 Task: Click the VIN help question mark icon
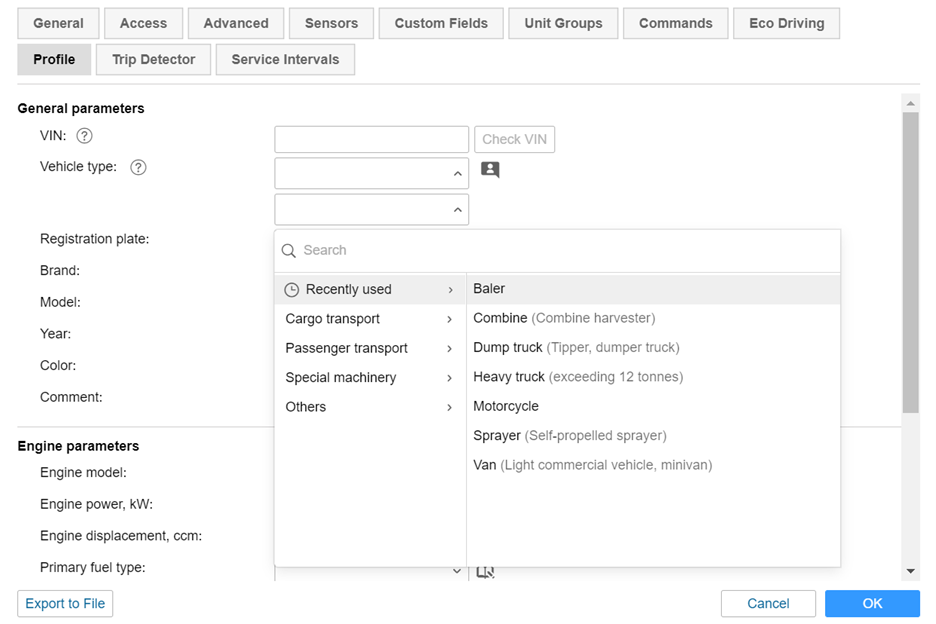click(x=85, y=136)
